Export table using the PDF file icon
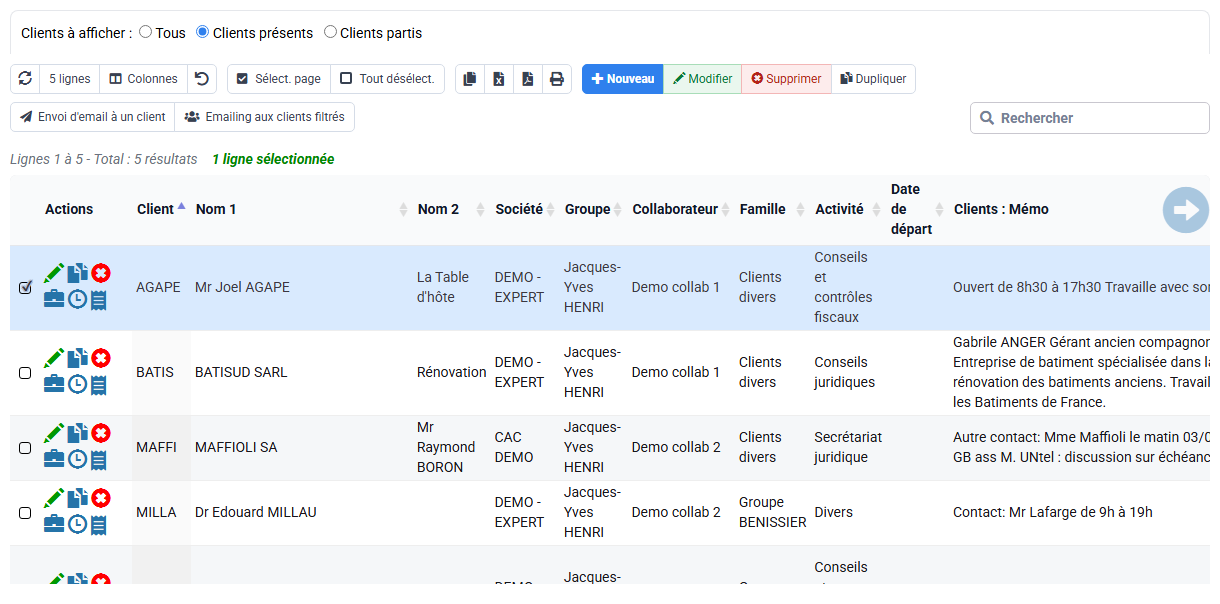The height and width of the screenshot is (604, 1220). coord(528,79)
